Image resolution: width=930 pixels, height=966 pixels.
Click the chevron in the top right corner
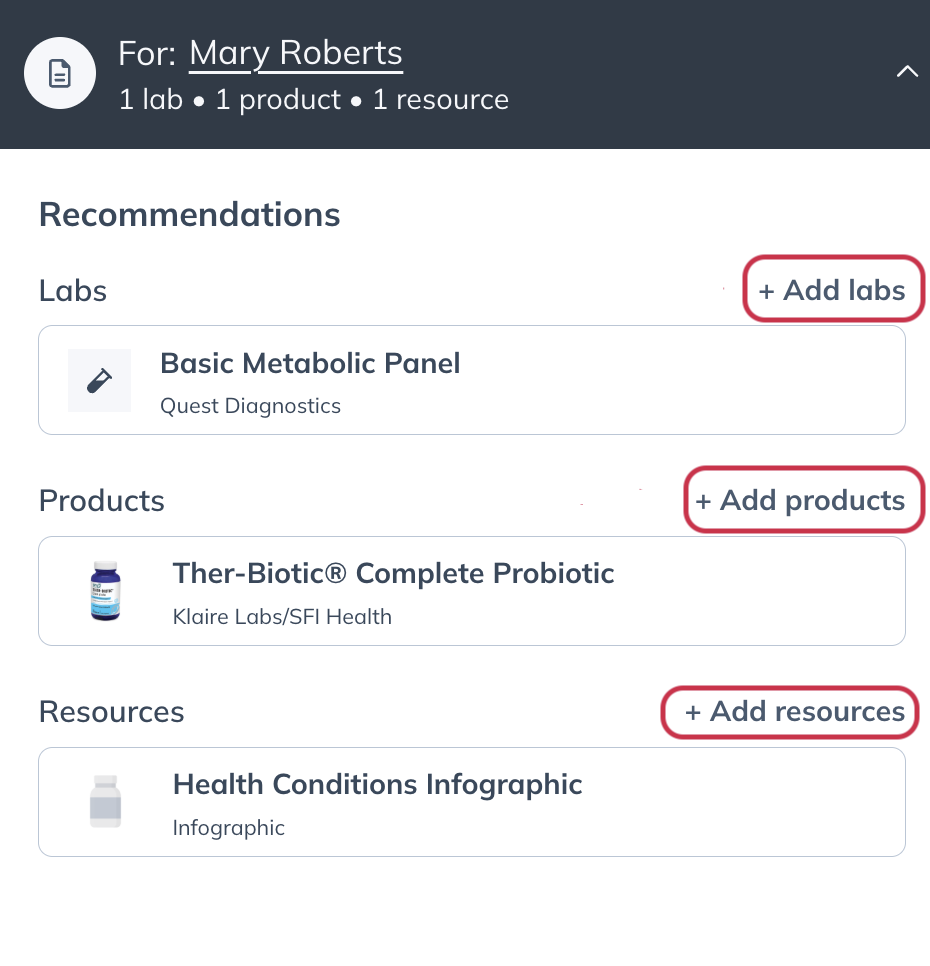(907, 72)
